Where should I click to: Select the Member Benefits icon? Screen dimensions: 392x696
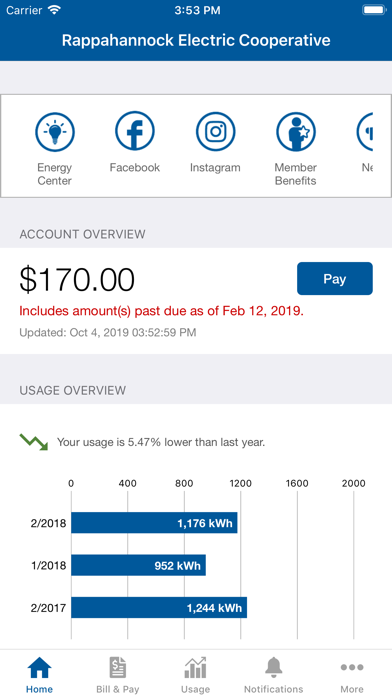pyautogui.click(x=296, y=132)
